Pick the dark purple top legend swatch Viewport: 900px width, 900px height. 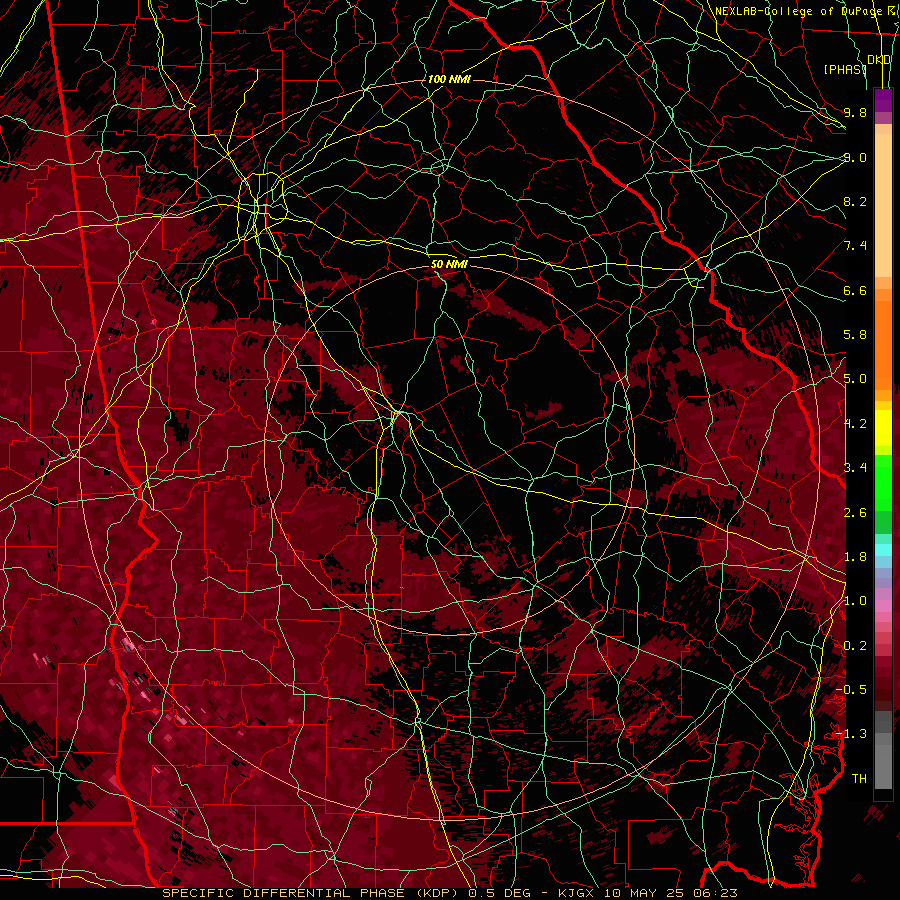click(x=883, y=100)
